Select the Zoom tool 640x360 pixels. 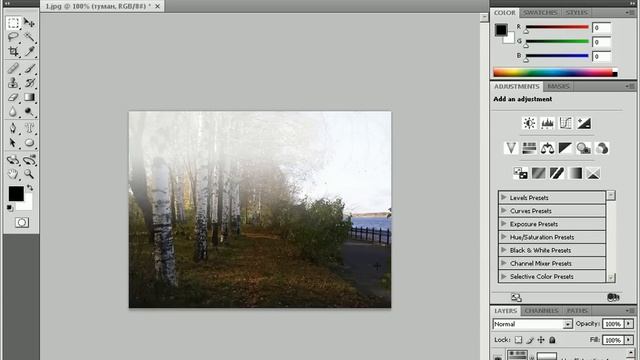(29, 174)
